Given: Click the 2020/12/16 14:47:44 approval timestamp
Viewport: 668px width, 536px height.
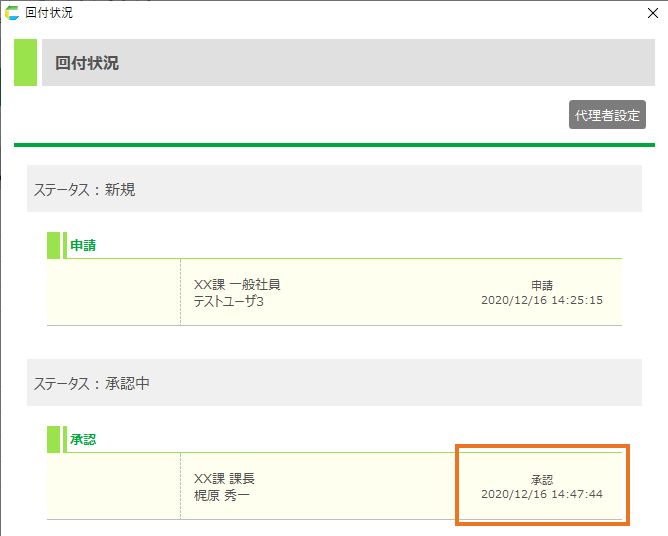Looking at the screenshot, I should pyautogui.click(x=541, y=495).
